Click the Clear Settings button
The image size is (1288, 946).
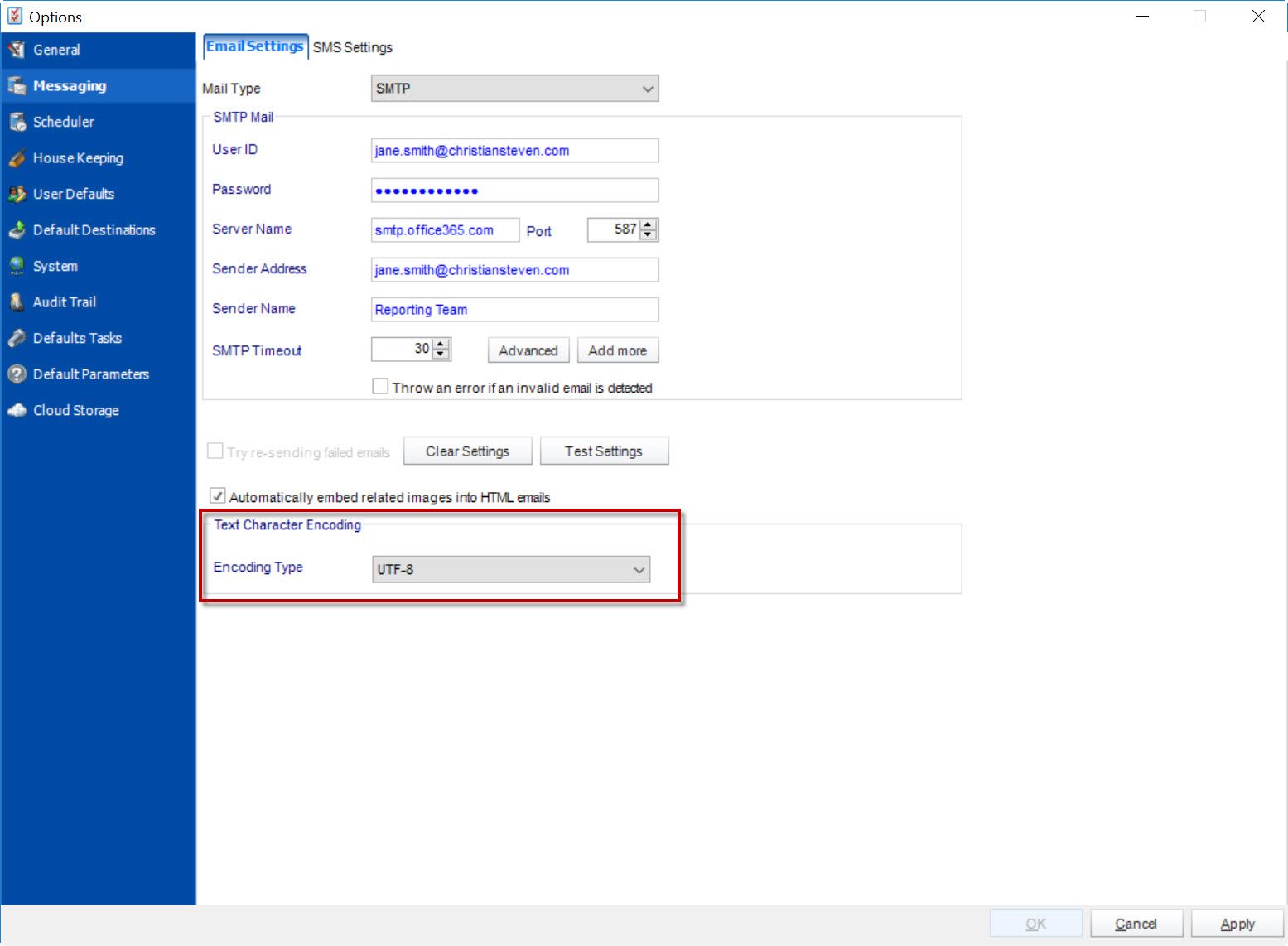point(468,451)
